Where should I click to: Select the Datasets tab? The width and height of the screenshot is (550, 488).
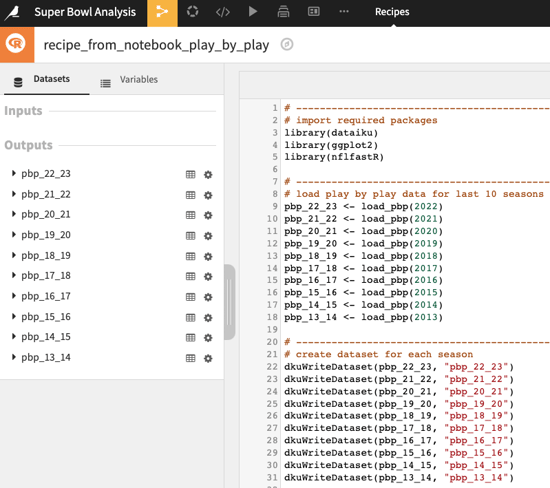[x=42, y=80]
